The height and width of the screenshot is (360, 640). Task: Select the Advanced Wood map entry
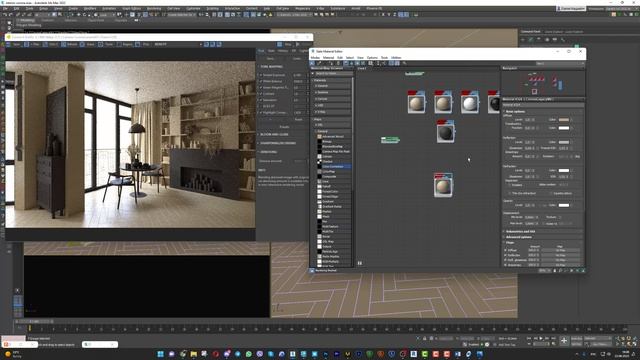[333, 136]
